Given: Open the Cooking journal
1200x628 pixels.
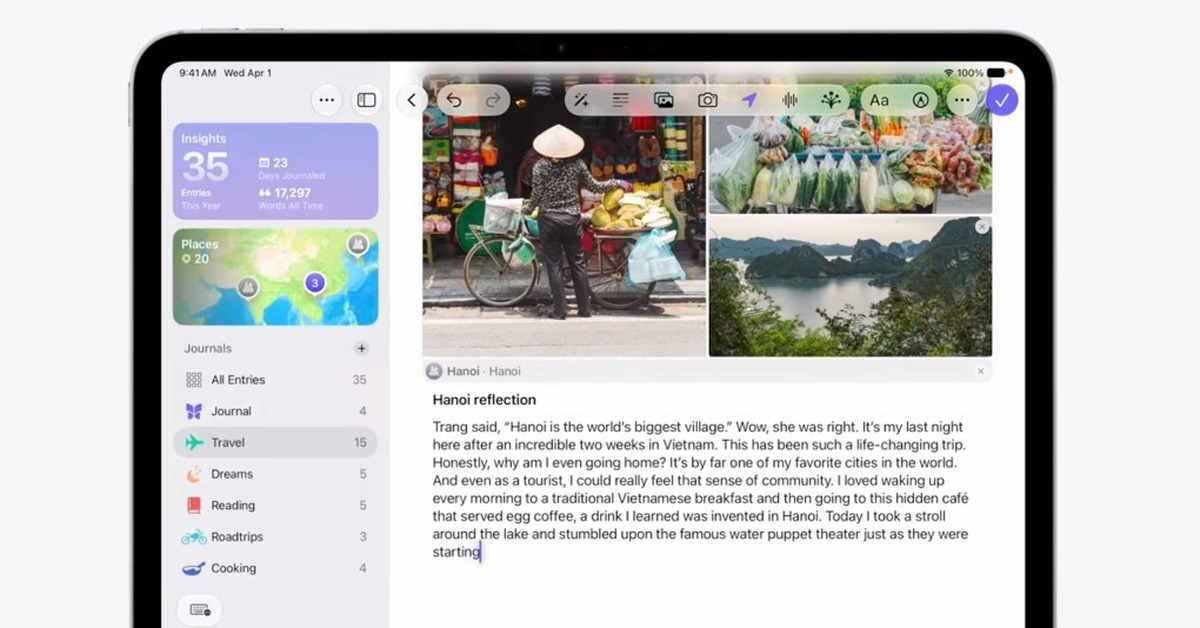Looking at the screenshot, I should coord(276,568).
